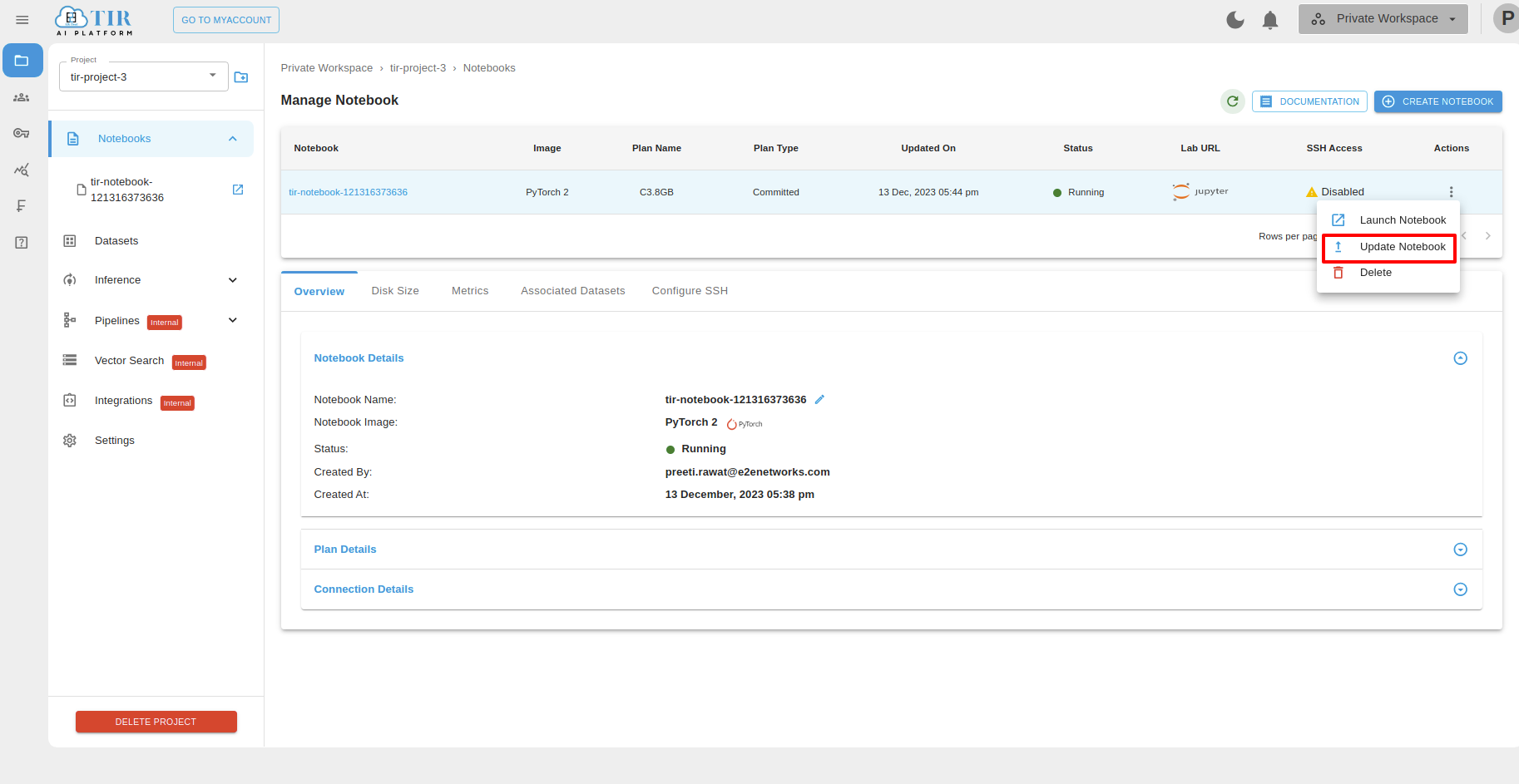Collapse the Notebooks sidebar section
The width and height of the screenshot is (1519, 784).
233,139
